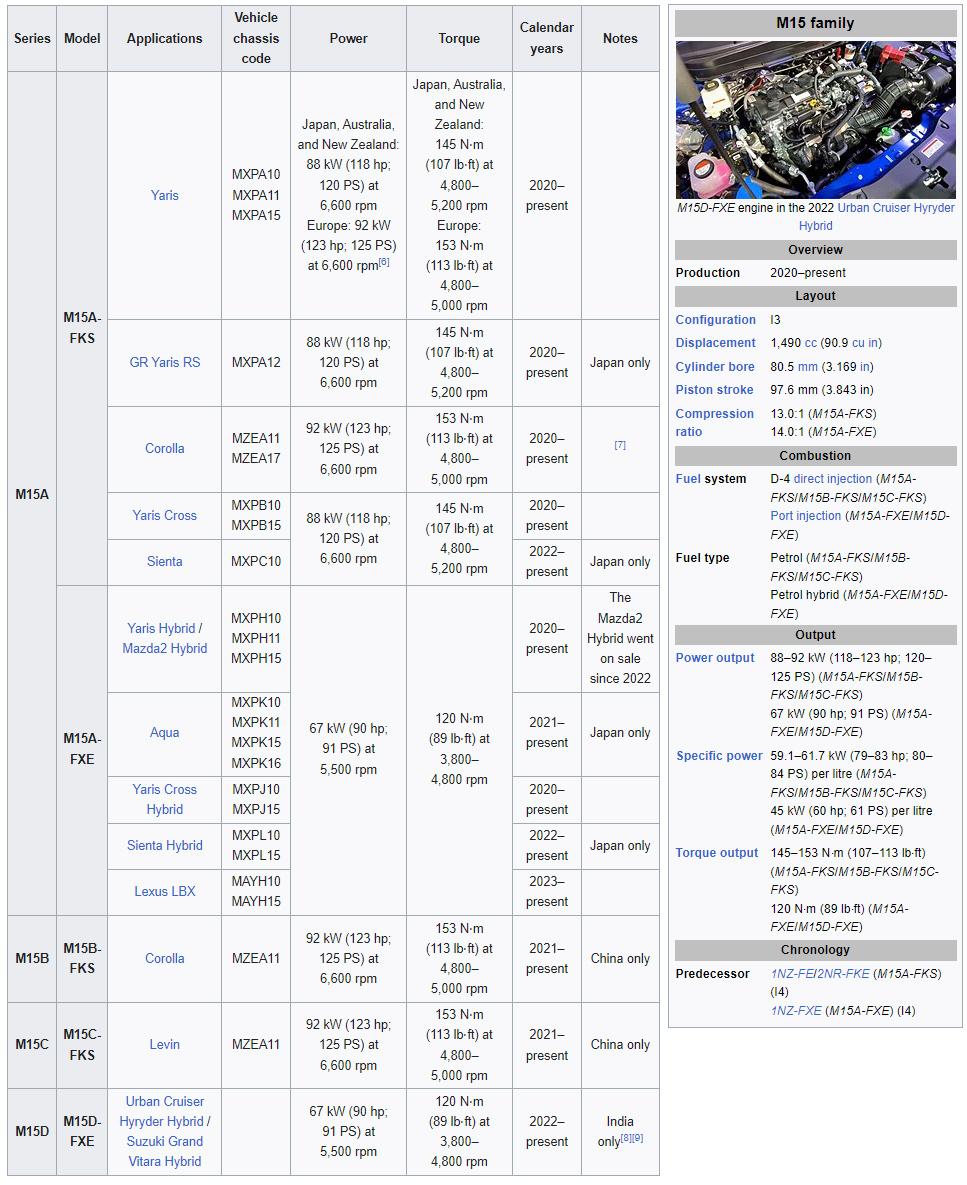This screenshot has height=1185, width=967.
Task: Select the Calendar years column header
Action: (546, 39)
